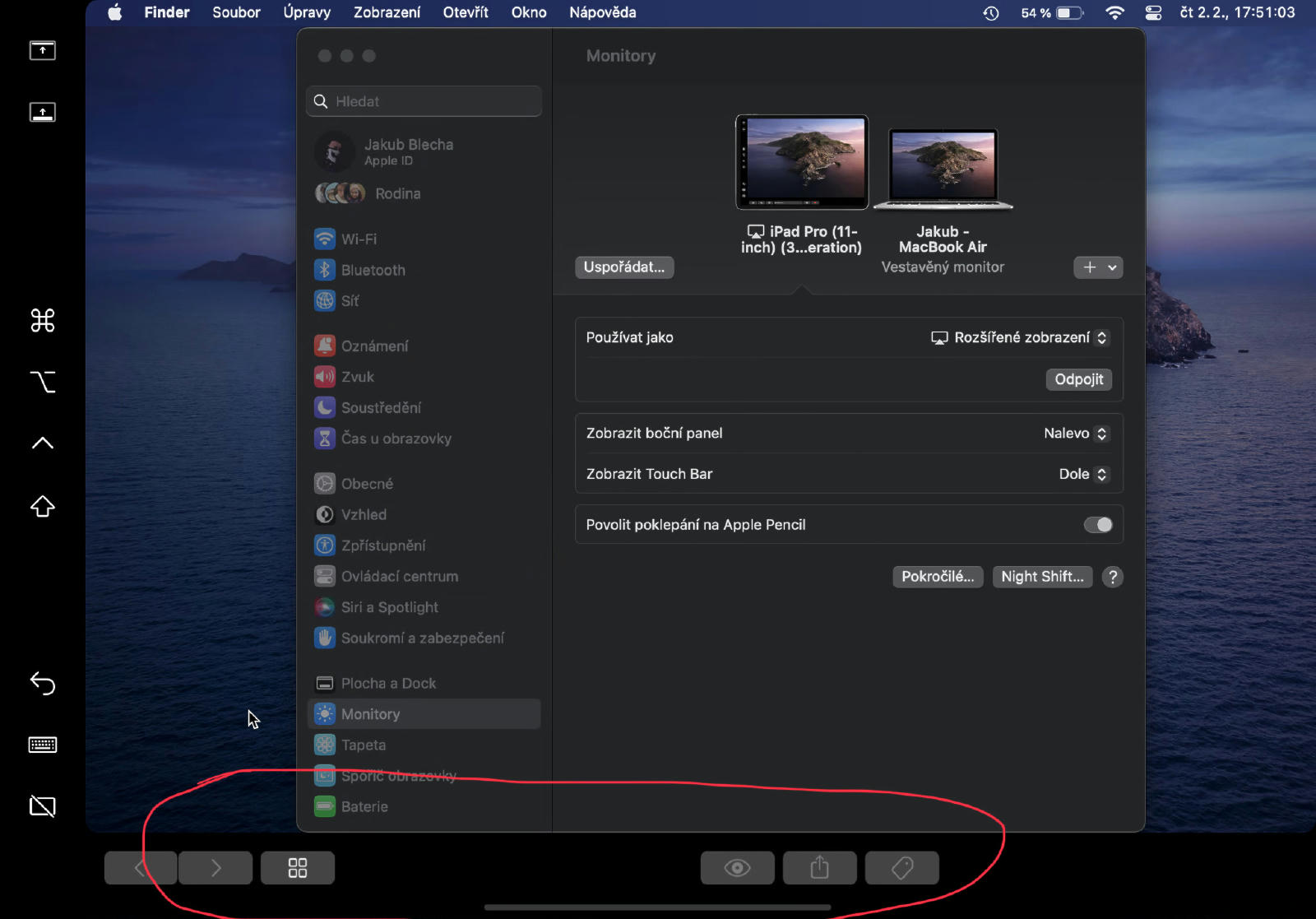This screenshot has height=919, width=1316.
Task: Open Siri a Spotlight in the sidebar
Action: point(424,607)
